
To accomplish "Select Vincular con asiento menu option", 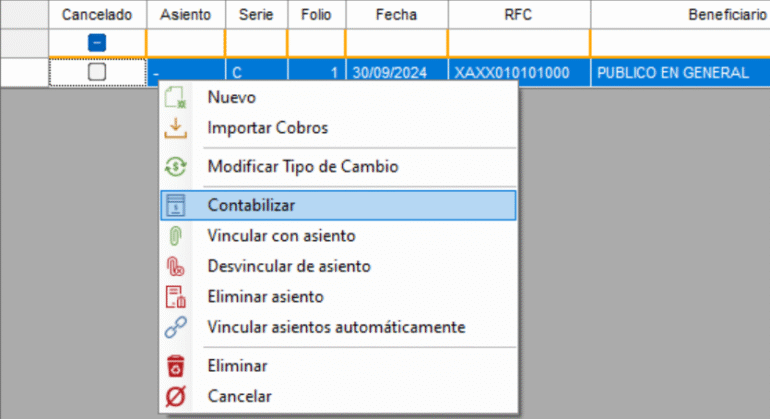I will (x=281, y=236).
